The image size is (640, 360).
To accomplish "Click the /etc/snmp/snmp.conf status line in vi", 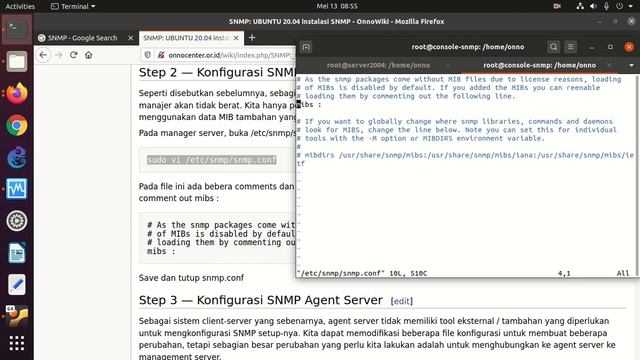I will pyautogui.click(x=362, y=273).
